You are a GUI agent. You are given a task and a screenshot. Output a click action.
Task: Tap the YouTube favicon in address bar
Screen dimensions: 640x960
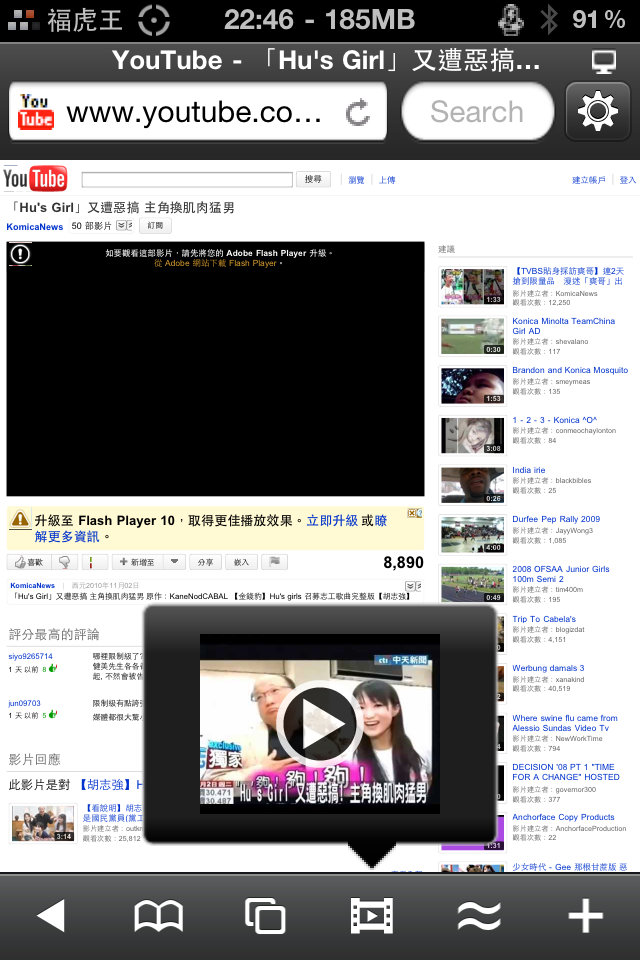pos(36,111)
